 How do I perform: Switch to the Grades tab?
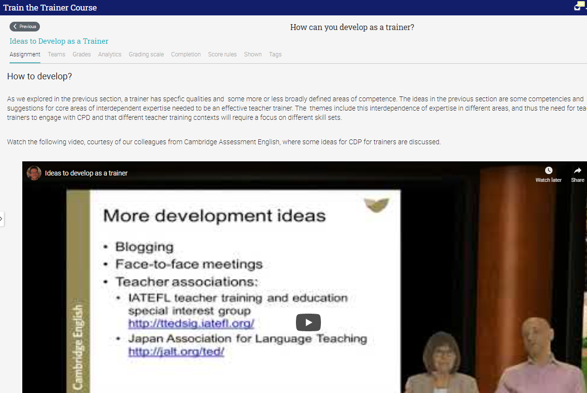pos(82,55)
